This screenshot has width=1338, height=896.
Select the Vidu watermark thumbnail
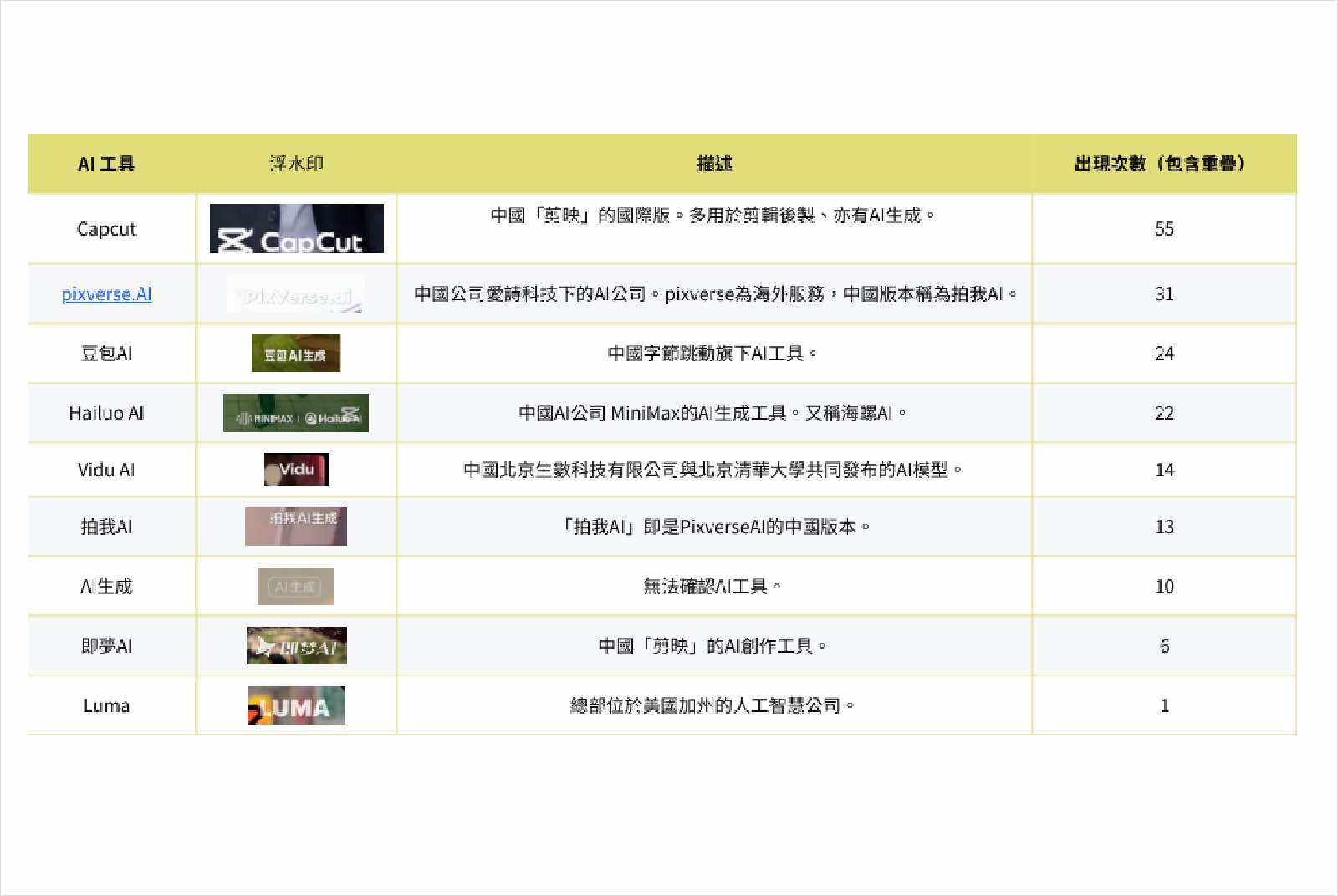pyautogui.click(x=297, y=469)
